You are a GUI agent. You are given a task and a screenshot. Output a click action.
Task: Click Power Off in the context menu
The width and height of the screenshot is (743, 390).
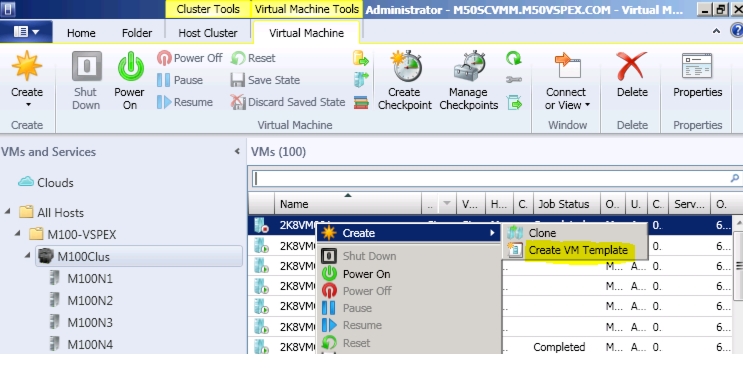point(367,291)
